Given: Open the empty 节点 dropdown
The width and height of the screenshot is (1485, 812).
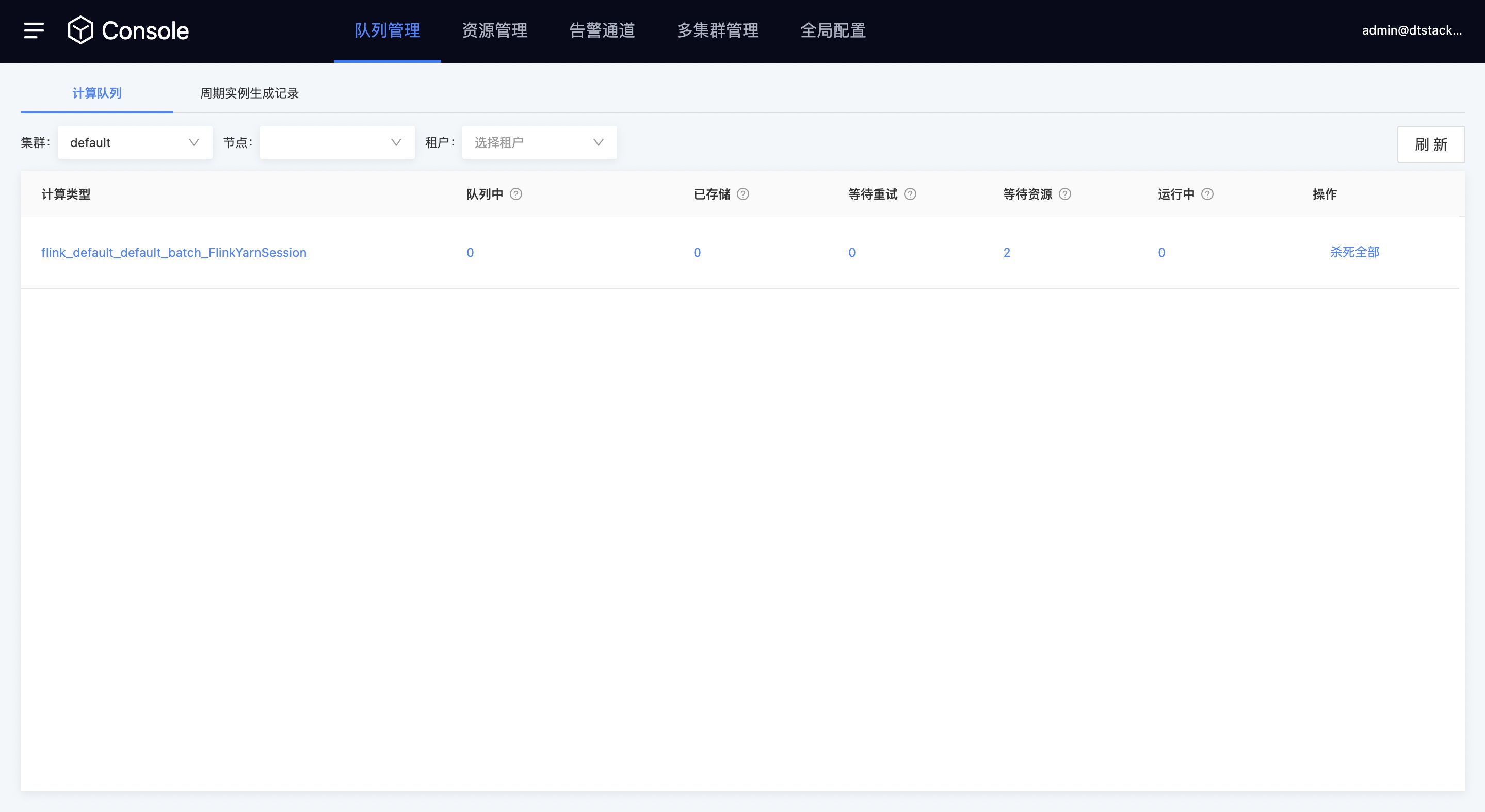Looking at the screenshot, I should click(x=337, y=142).
